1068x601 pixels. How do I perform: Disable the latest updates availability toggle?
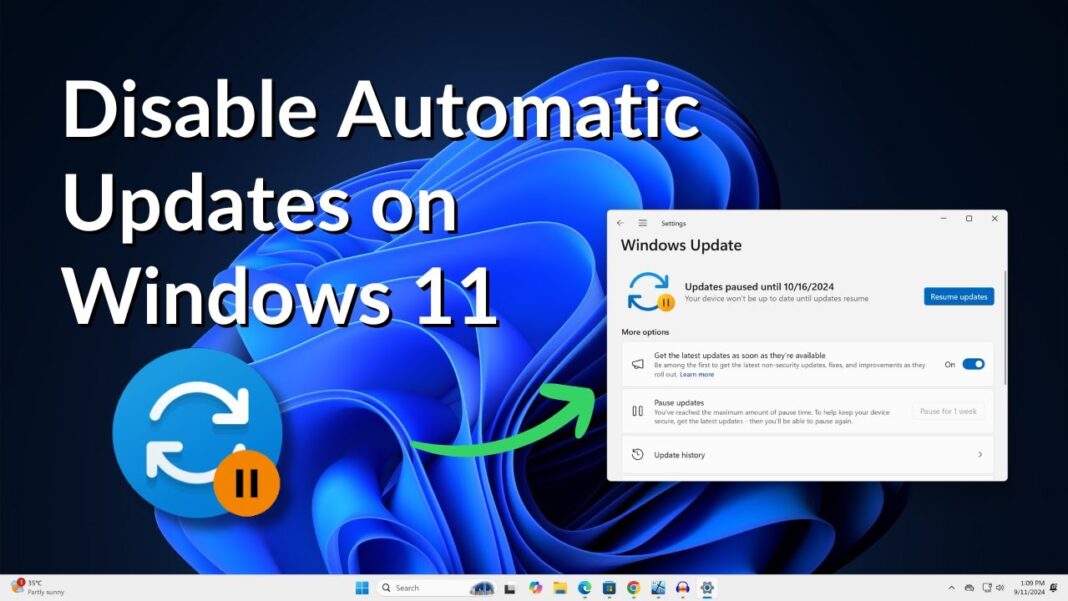coord(972,364)
